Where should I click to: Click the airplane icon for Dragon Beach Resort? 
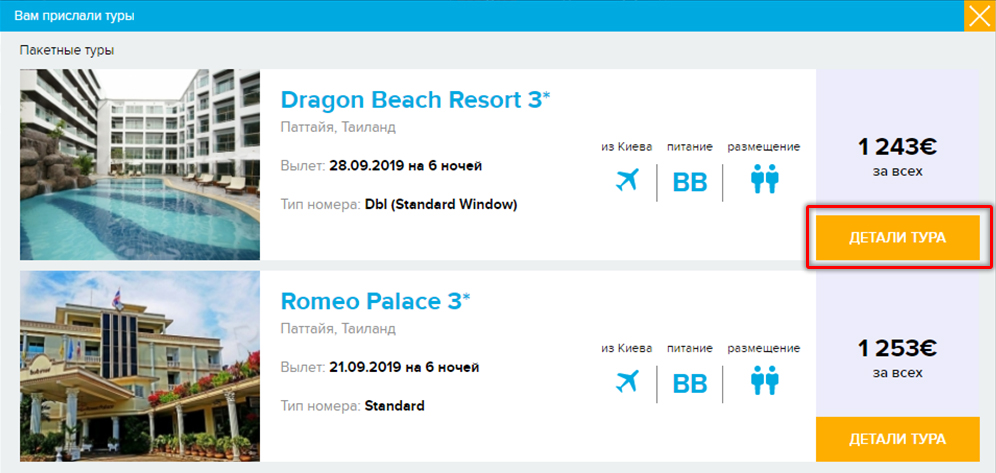628,181
